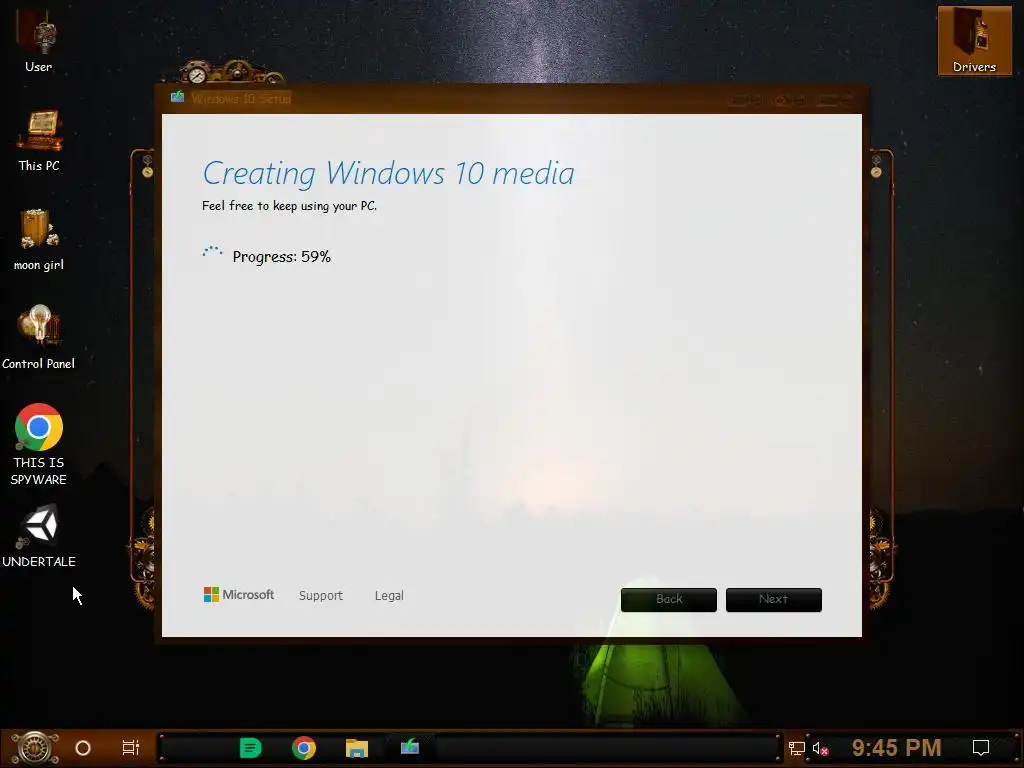Select Windows 10 Setup taskbar icon
Screen dimensions: 1024x768
point(410,746)
